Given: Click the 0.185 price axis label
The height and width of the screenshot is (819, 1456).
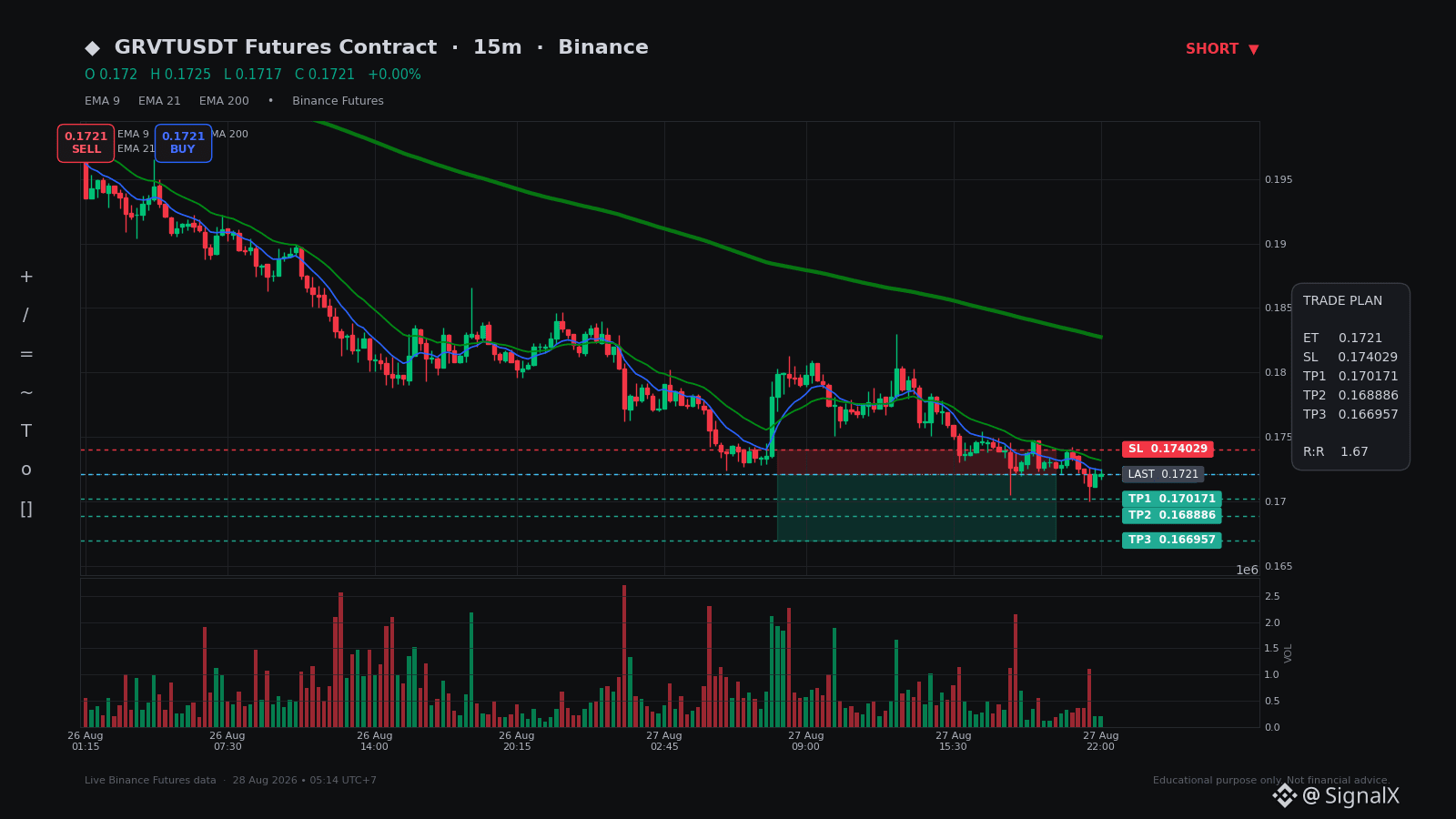Looking at the screenshot, I should click(x=1279, y=308).
